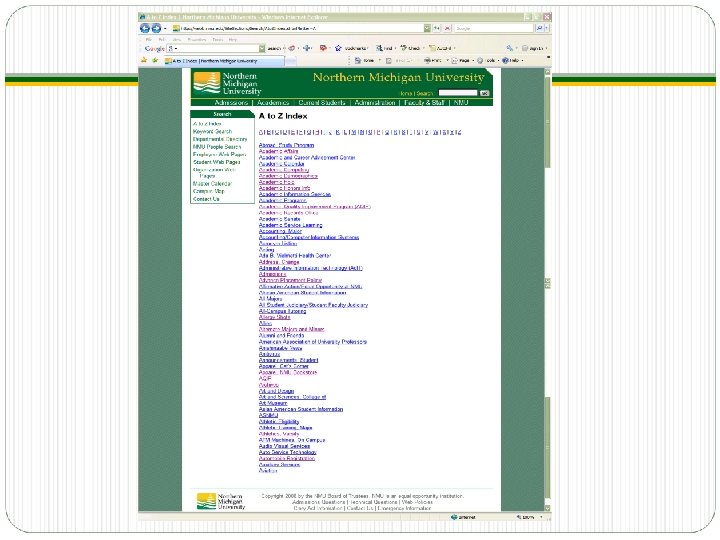
Task: Expand the Print options dropdown arrow
Action: coord(447,60)
